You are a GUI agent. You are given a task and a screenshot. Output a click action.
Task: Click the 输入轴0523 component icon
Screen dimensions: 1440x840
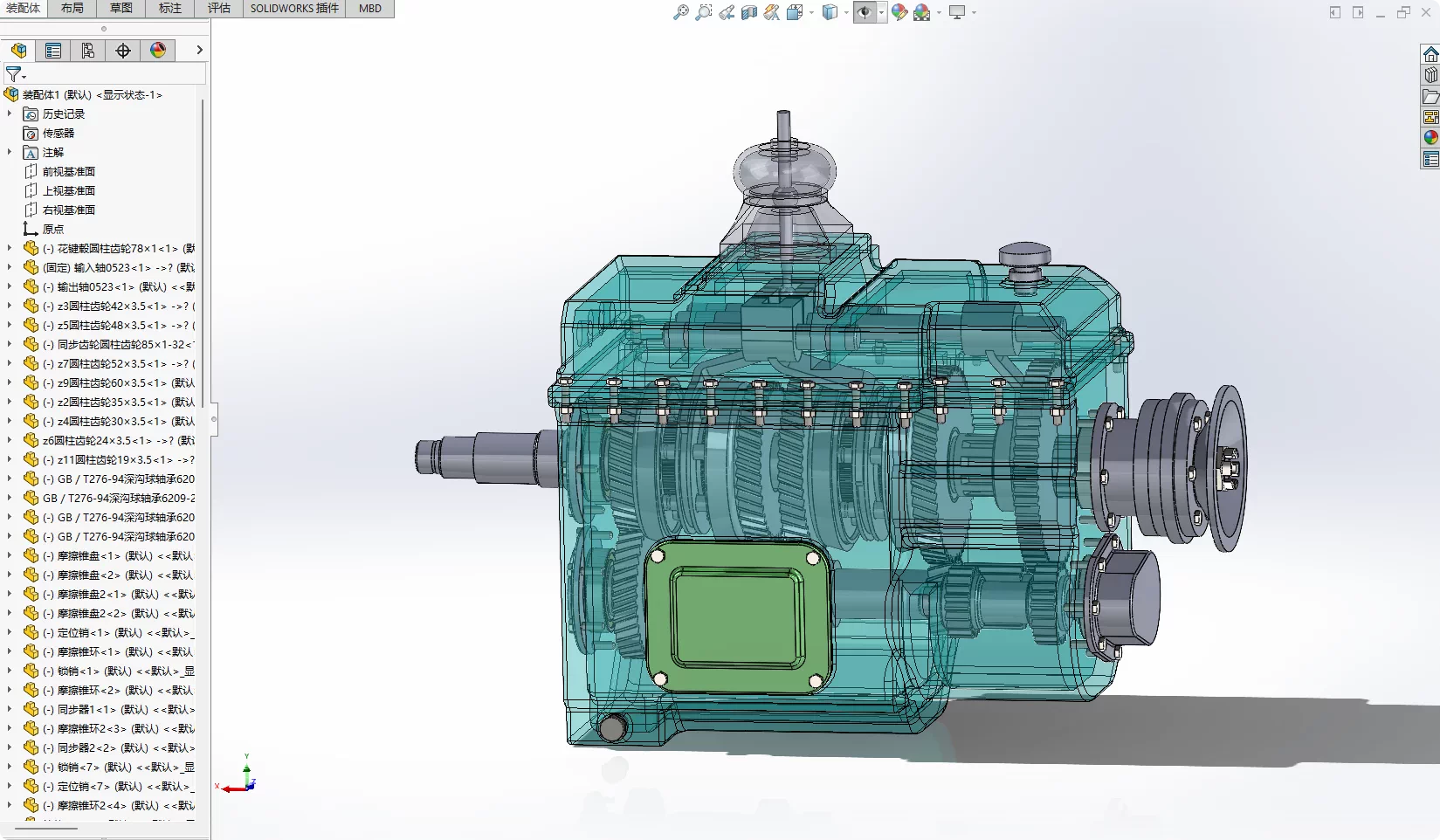31,267
